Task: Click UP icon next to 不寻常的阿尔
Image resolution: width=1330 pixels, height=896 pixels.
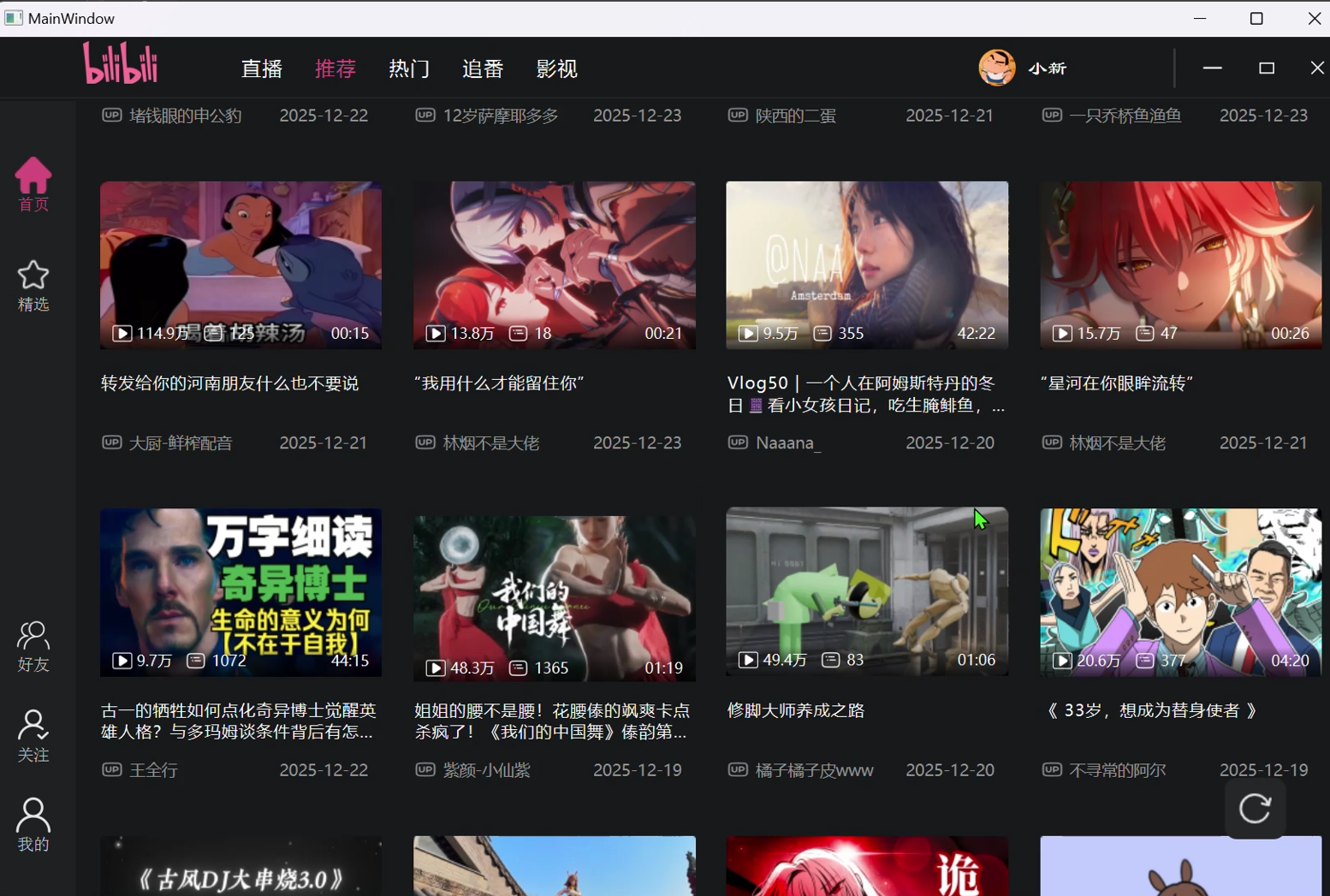Action: [1052, 769]
